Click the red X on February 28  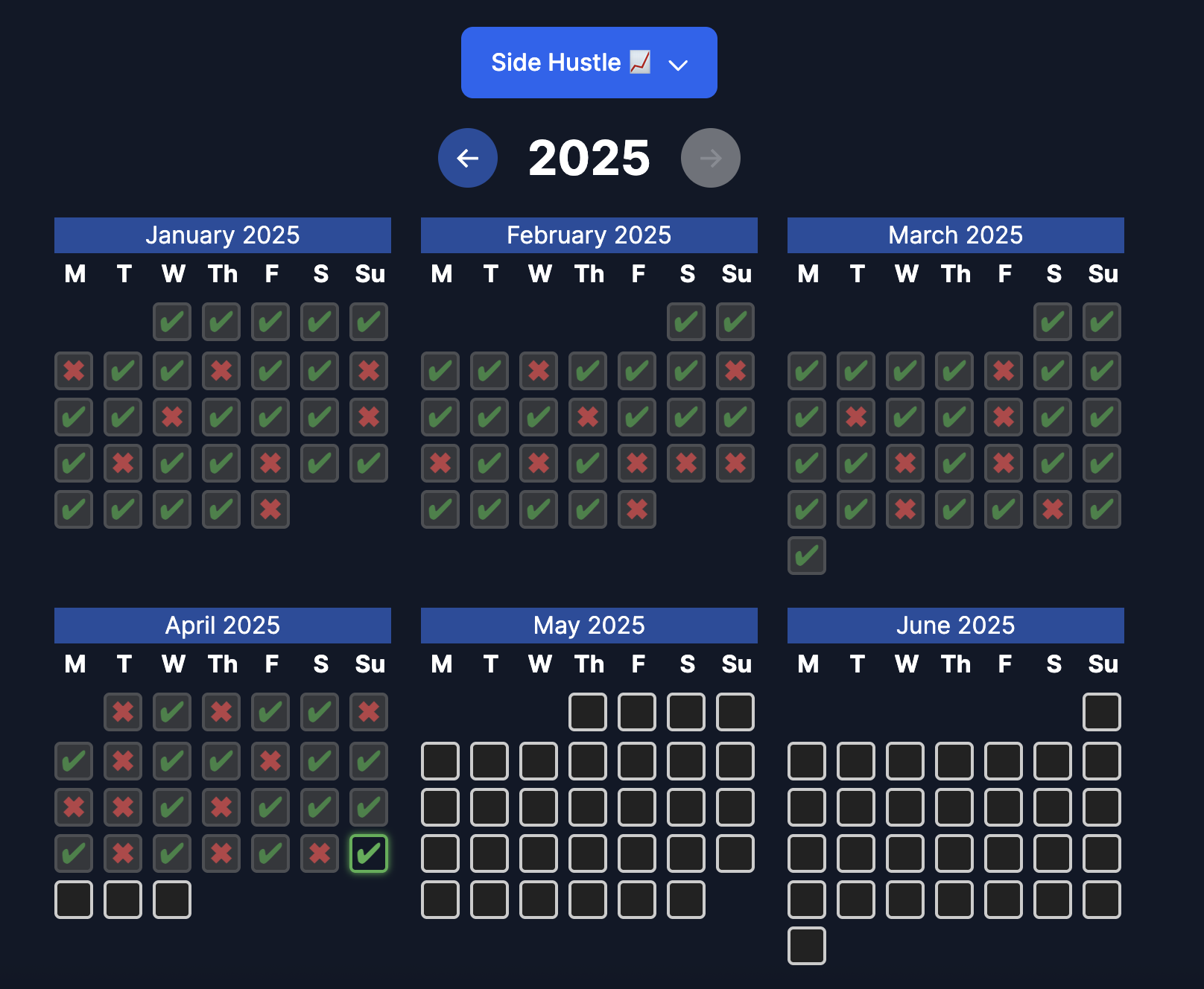(637, 509)
